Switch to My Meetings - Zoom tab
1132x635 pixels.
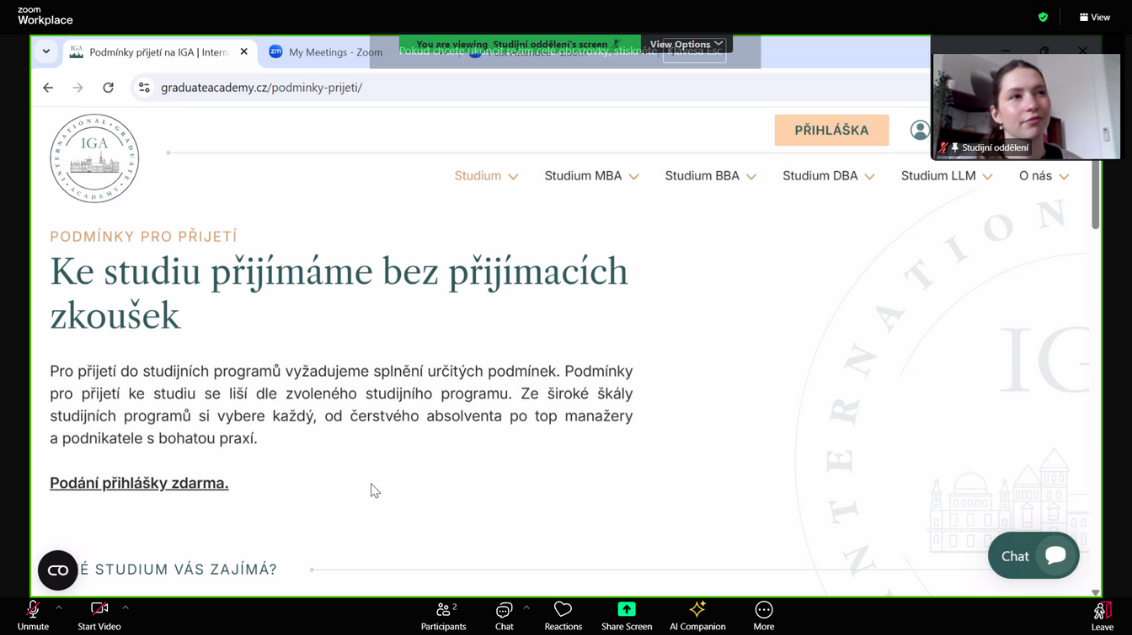click(325, 52)
